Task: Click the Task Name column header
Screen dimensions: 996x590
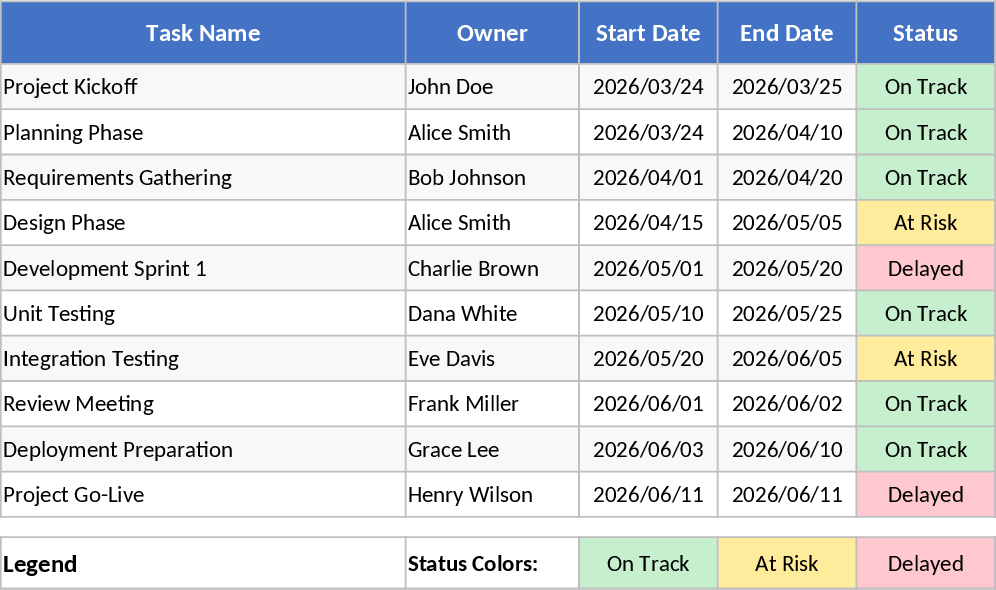Action: (x=203, y=33)
